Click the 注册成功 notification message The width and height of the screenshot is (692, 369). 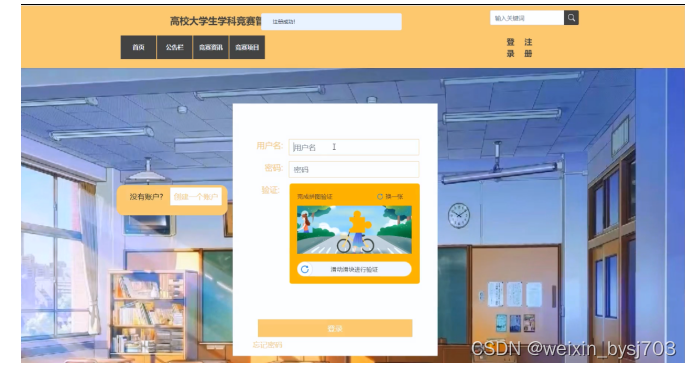(331, 22)
